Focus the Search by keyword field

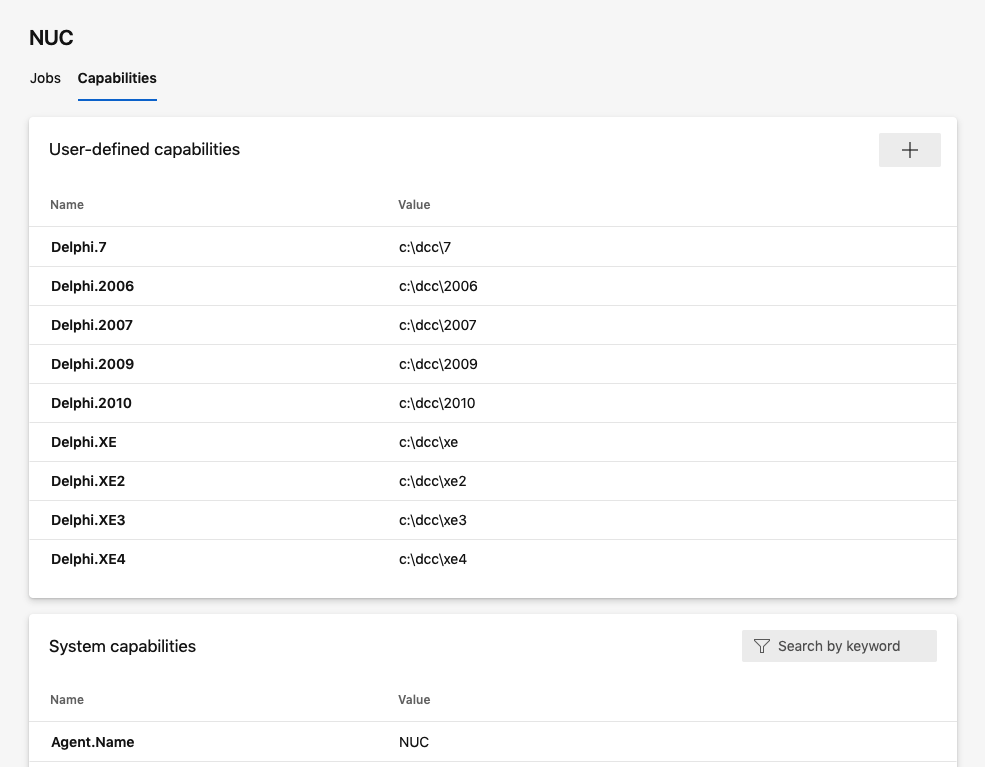point(839,646)
